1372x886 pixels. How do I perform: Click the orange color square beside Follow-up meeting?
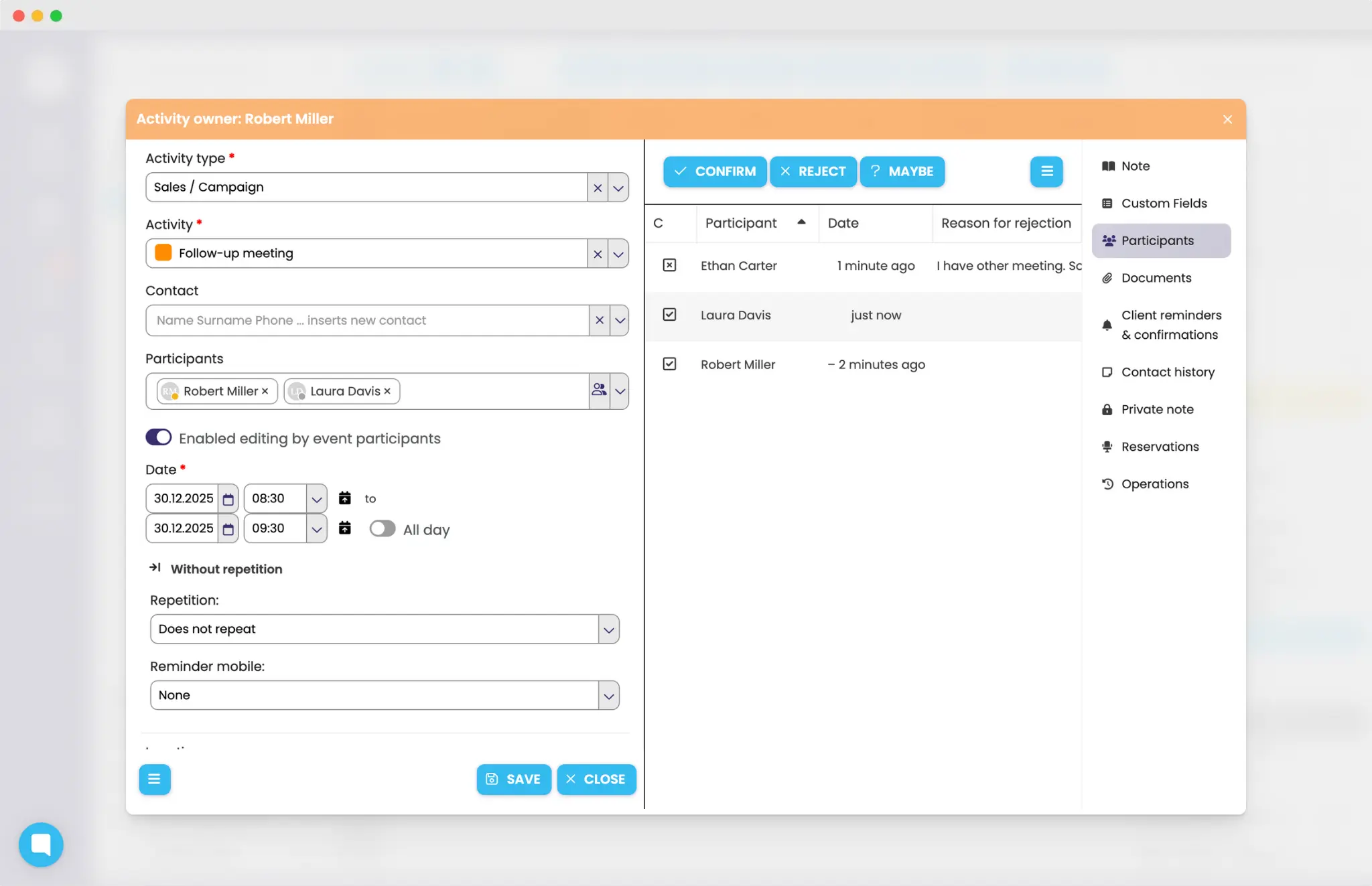[162, 253]
